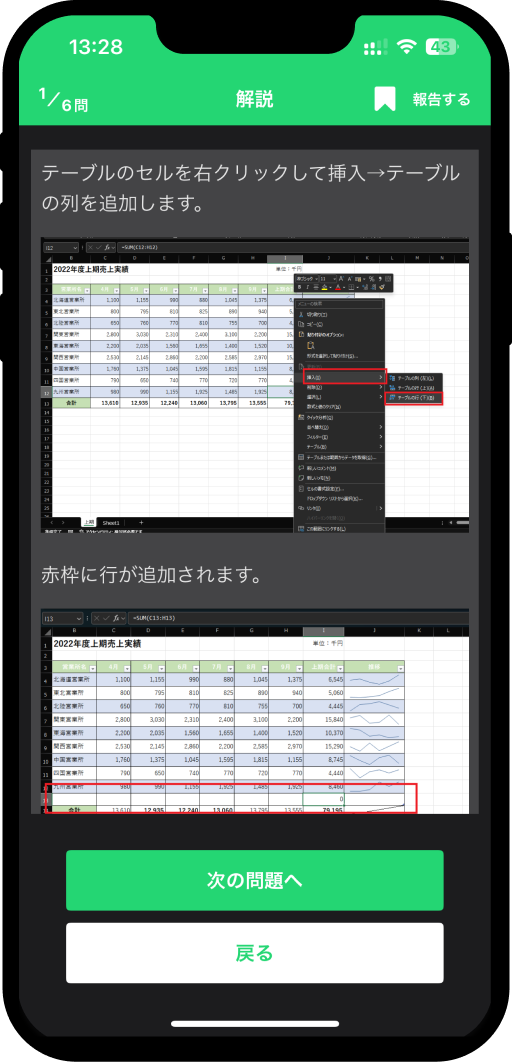This screenshot has height=1062, width=512.
Task: Go to next question with 次の問題へ
Action: [255, 880]
